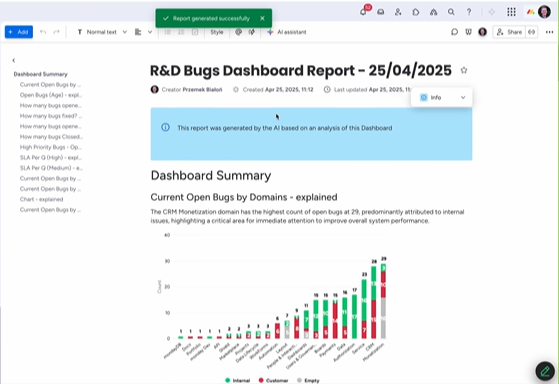Click the monday logo icon in top bar
Image resolution: width=559 pixels, height=384 pixels.
[530, 12]
